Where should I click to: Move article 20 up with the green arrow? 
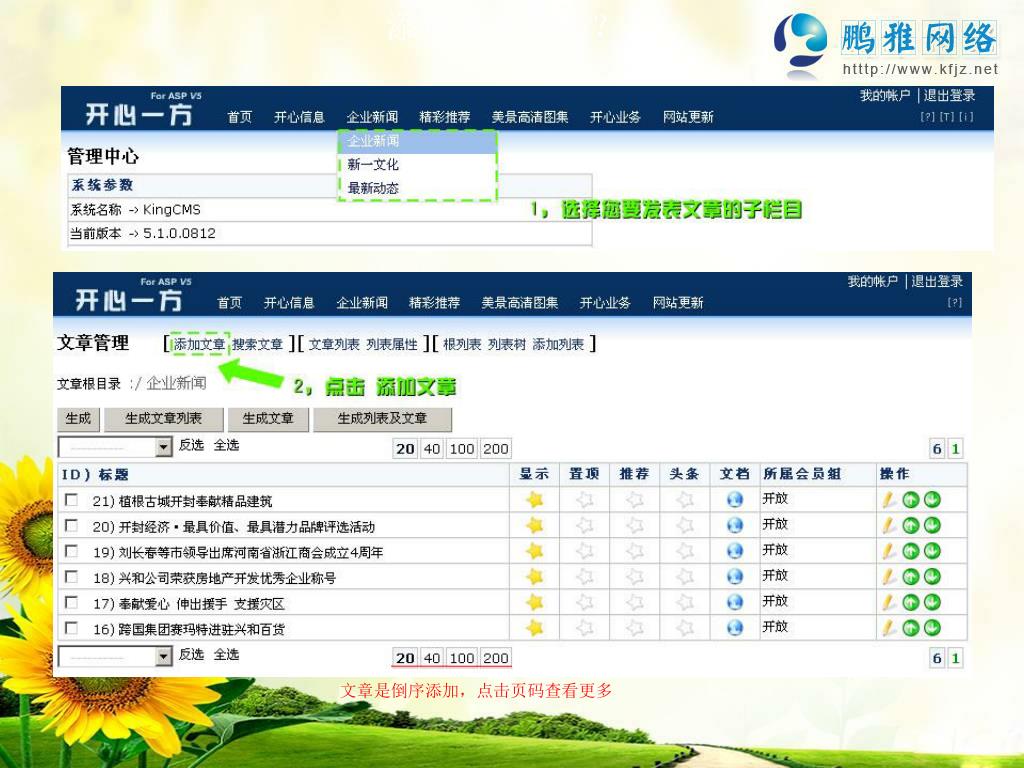click(x=910, y=525)
